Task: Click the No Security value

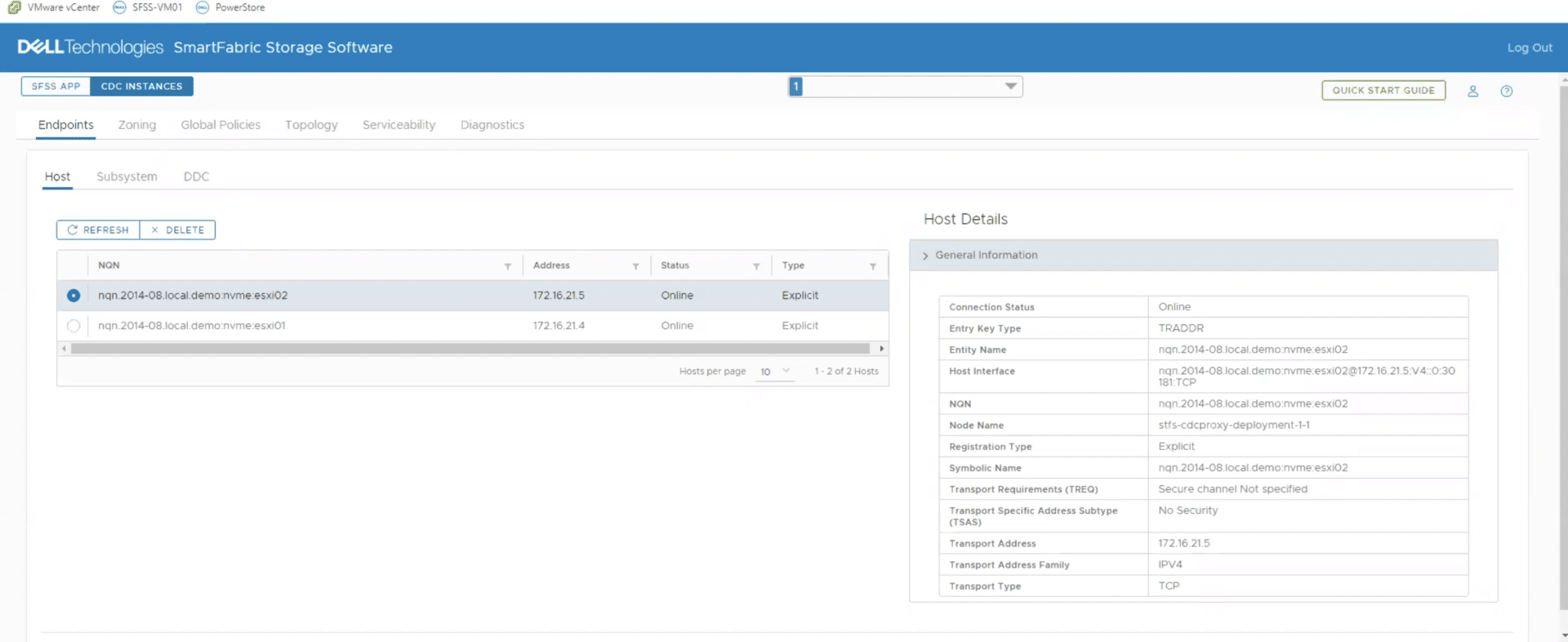Action: 1187,510
